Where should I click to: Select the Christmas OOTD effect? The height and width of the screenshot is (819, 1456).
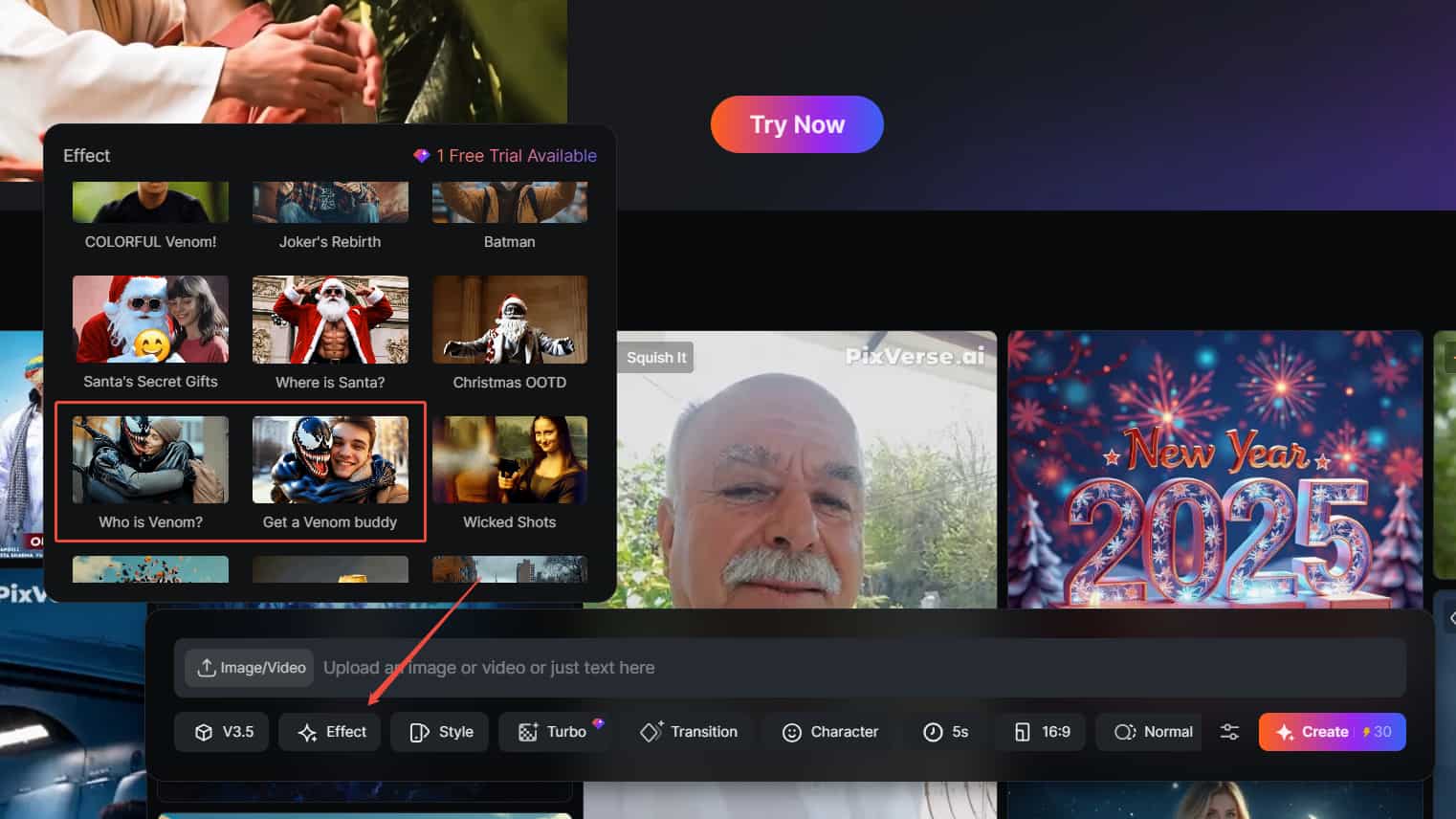[510, 333]
